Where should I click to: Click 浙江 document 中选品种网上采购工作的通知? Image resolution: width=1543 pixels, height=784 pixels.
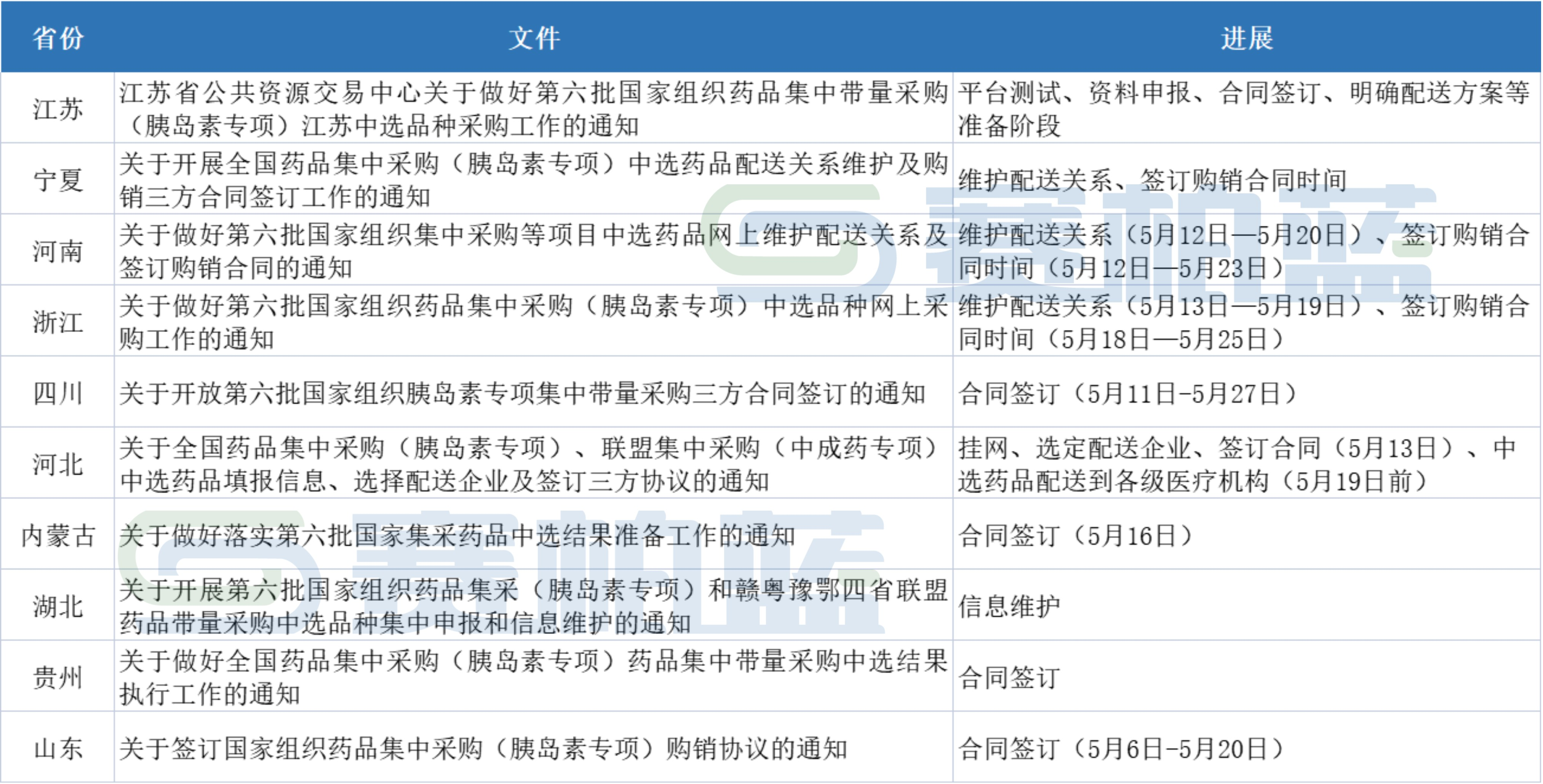(x=534, y=321)
